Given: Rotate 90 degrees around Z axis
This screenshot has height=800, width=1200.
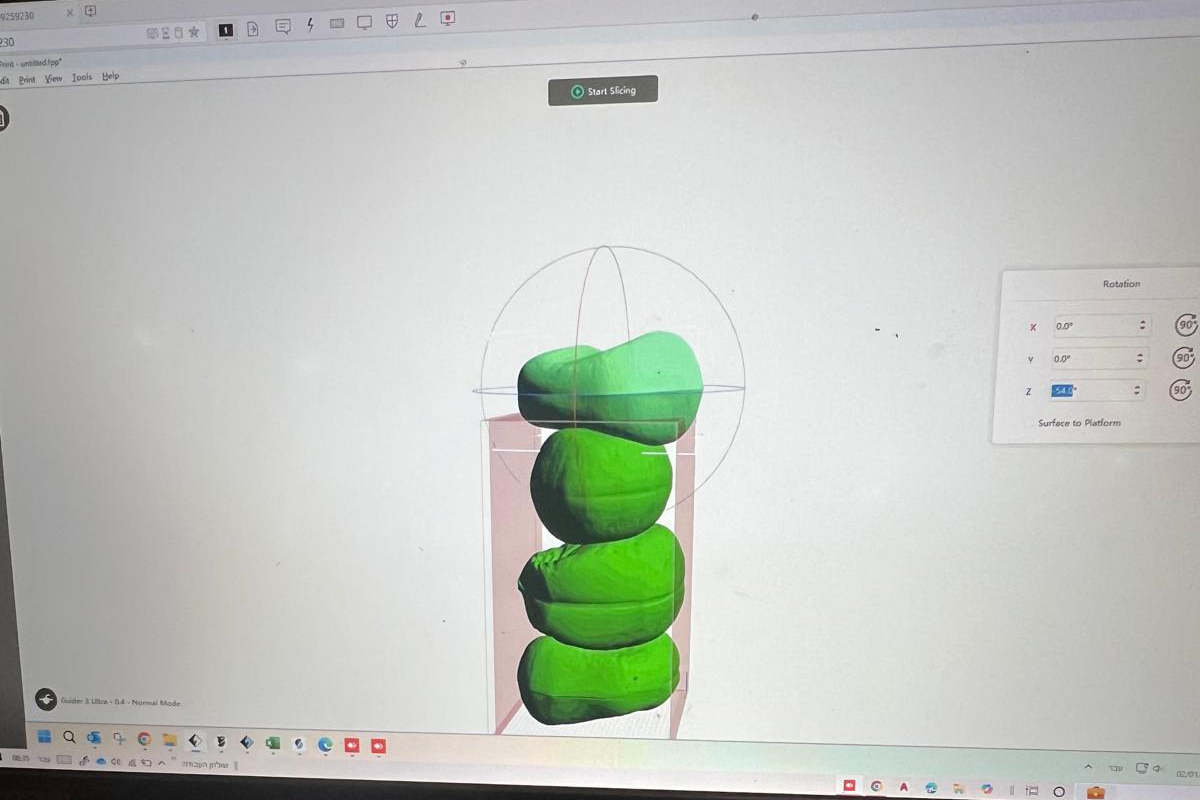Looking at the screenshot, I should coord(1182,390).
